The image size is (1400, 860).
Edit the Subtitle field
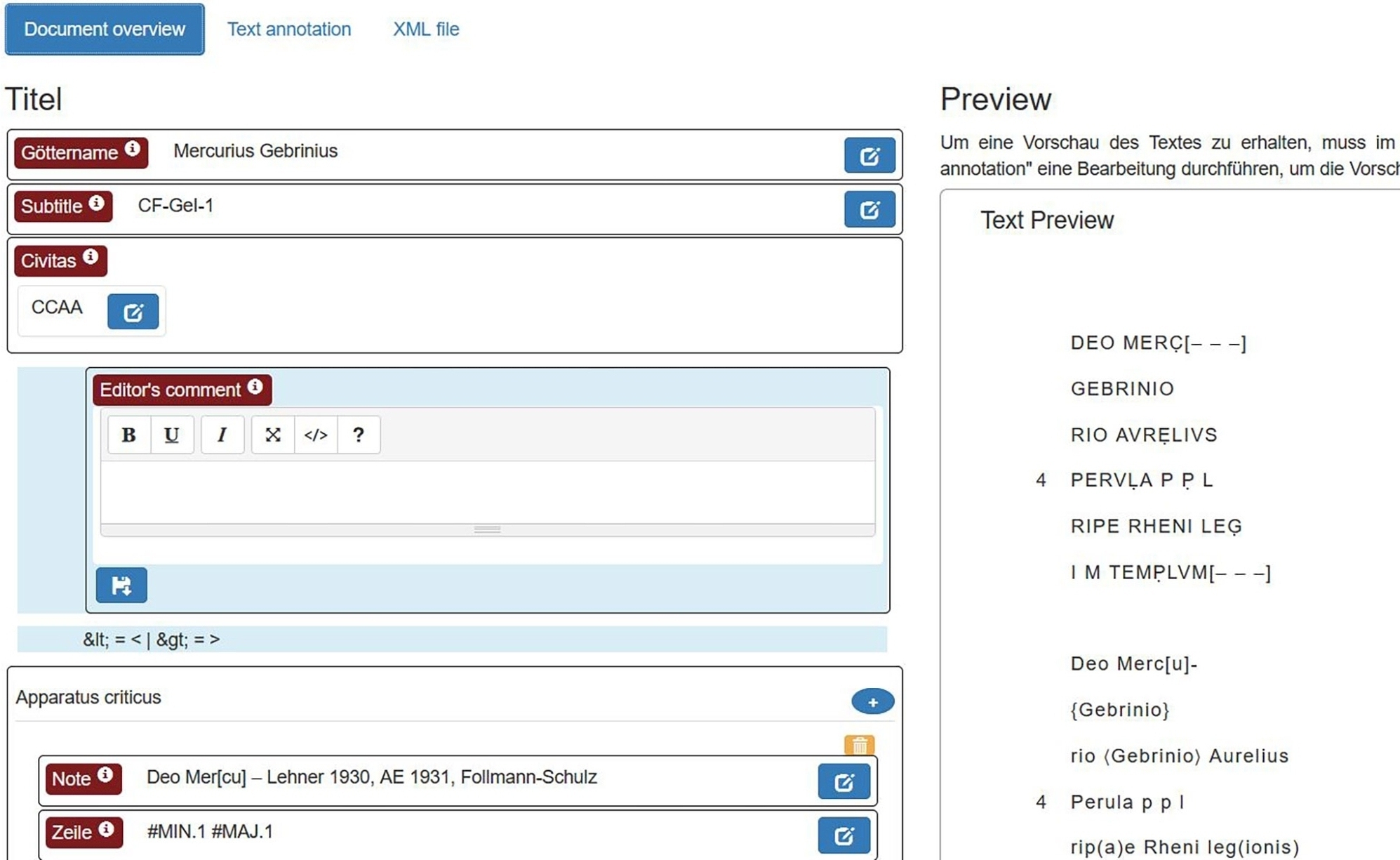coord(869,209)
